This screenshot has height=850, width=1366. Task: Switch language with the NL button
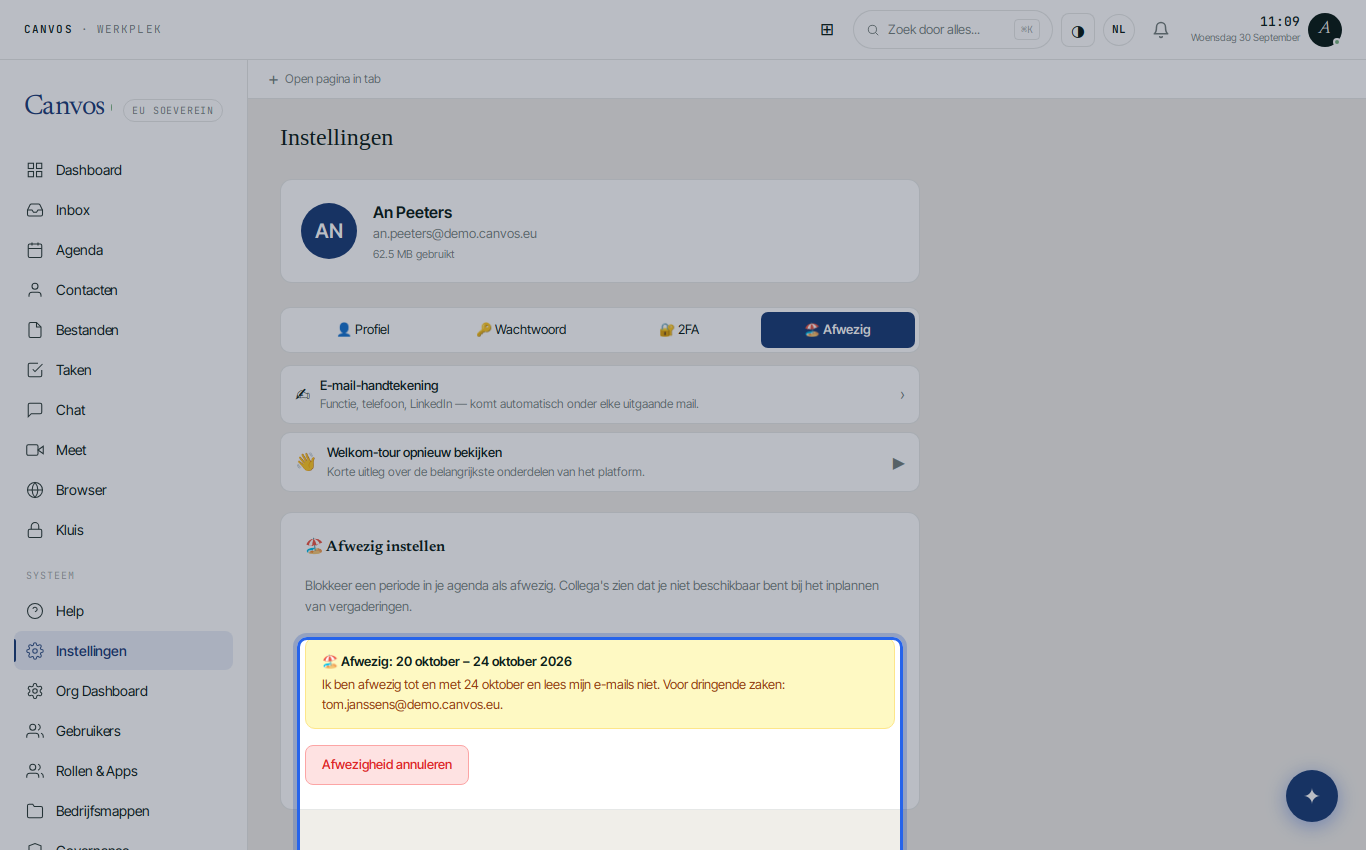pyautogui.click(x=1119, y=30)
